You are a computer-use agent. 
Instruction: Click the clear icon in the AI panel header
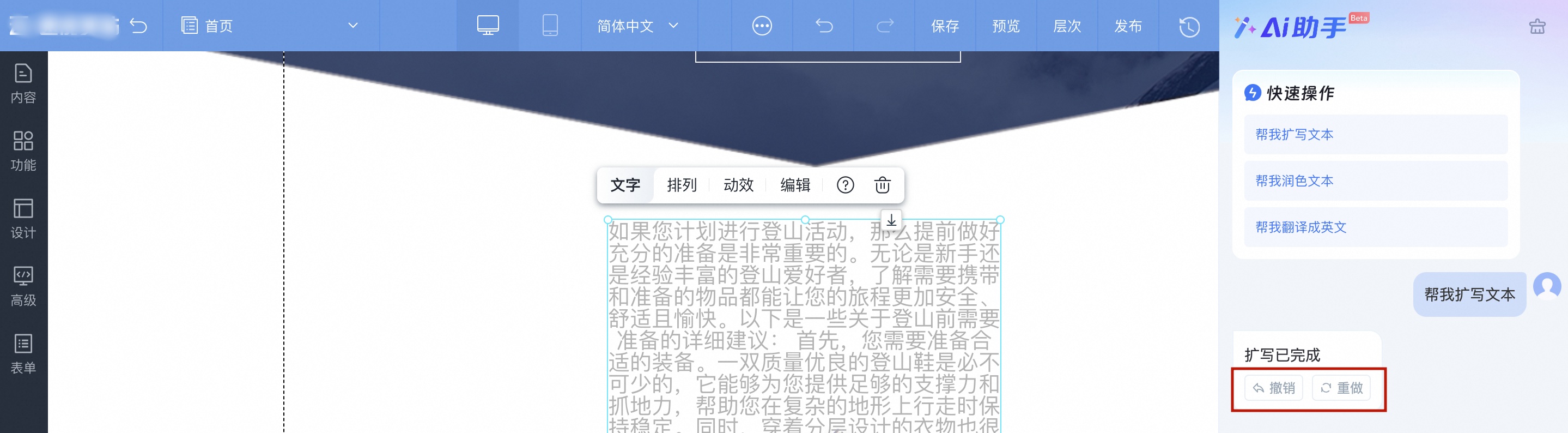1537,26
